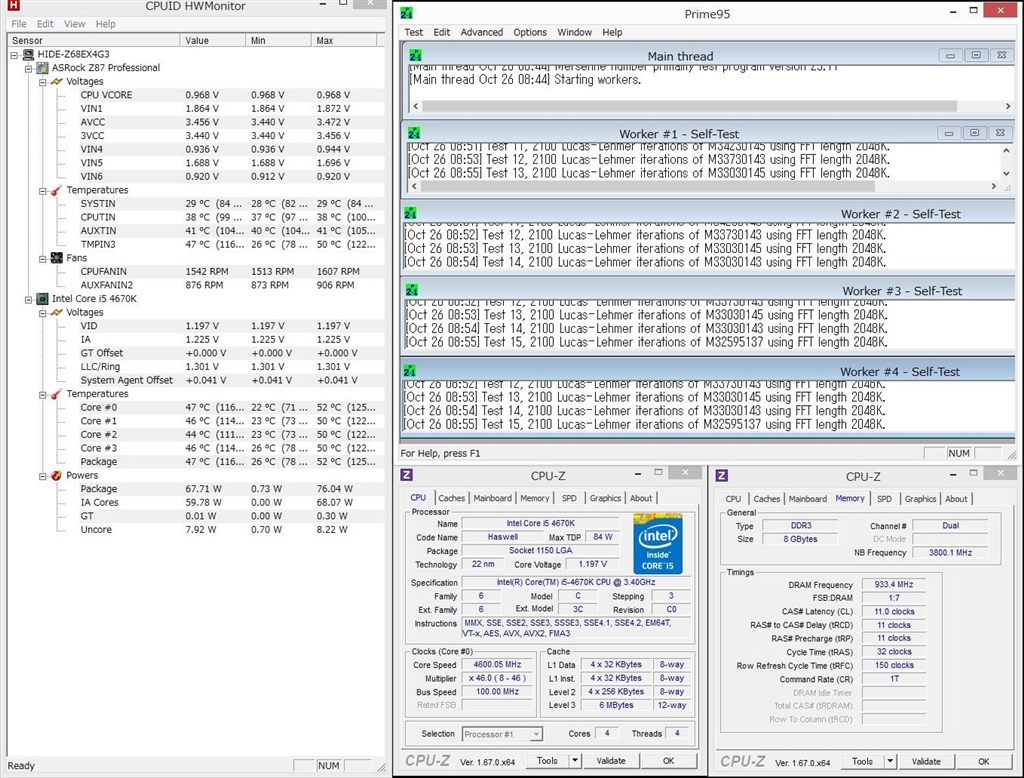Click the Powers category flame icon

click(x=56, y=475)
